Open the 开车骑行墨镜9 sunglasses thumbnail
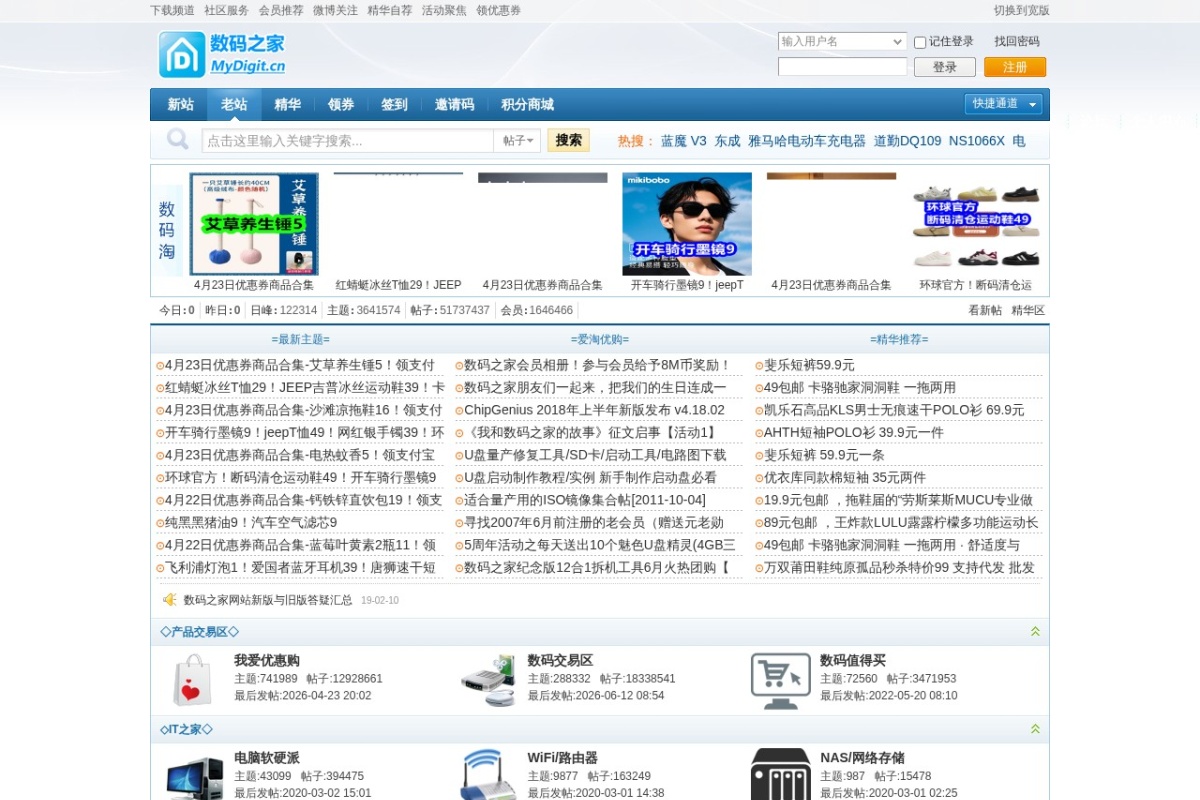Screen dimensions: 1200x800 click(x=687, y=224)
